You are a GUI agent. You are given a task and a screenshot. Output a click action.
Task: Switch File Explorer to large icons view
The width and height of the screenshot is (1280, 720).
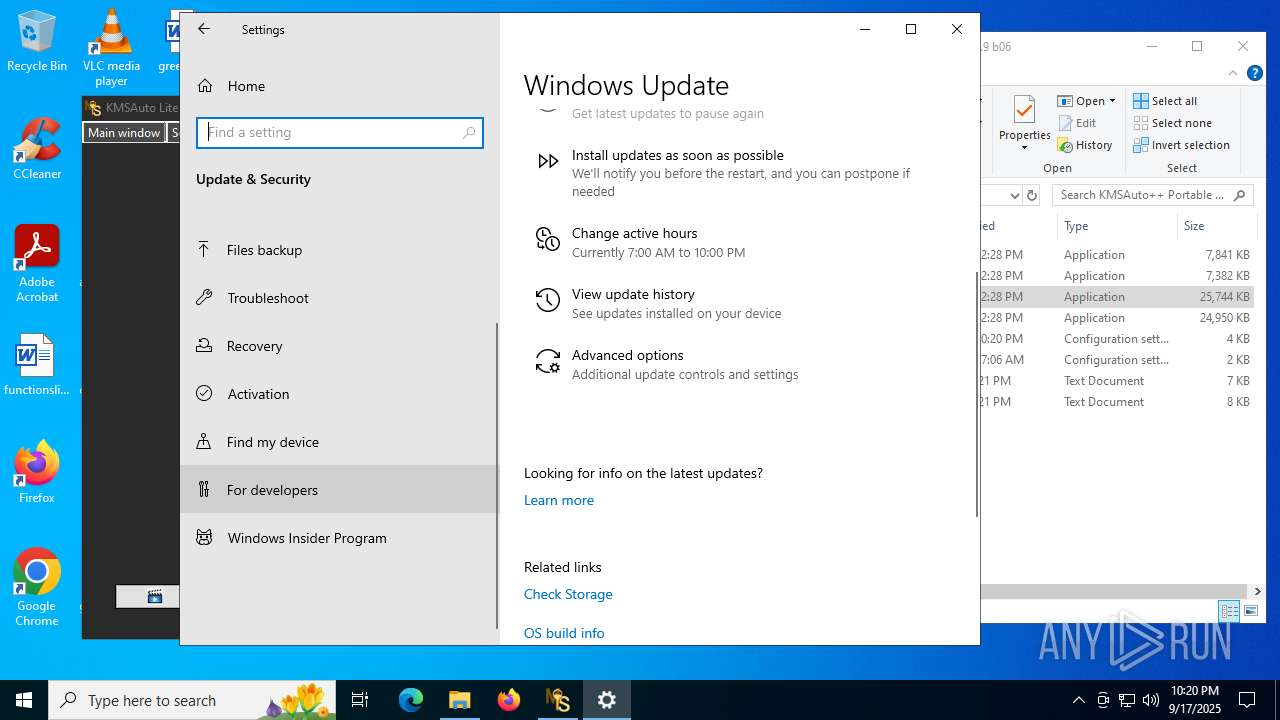(x=1250, y=611)
